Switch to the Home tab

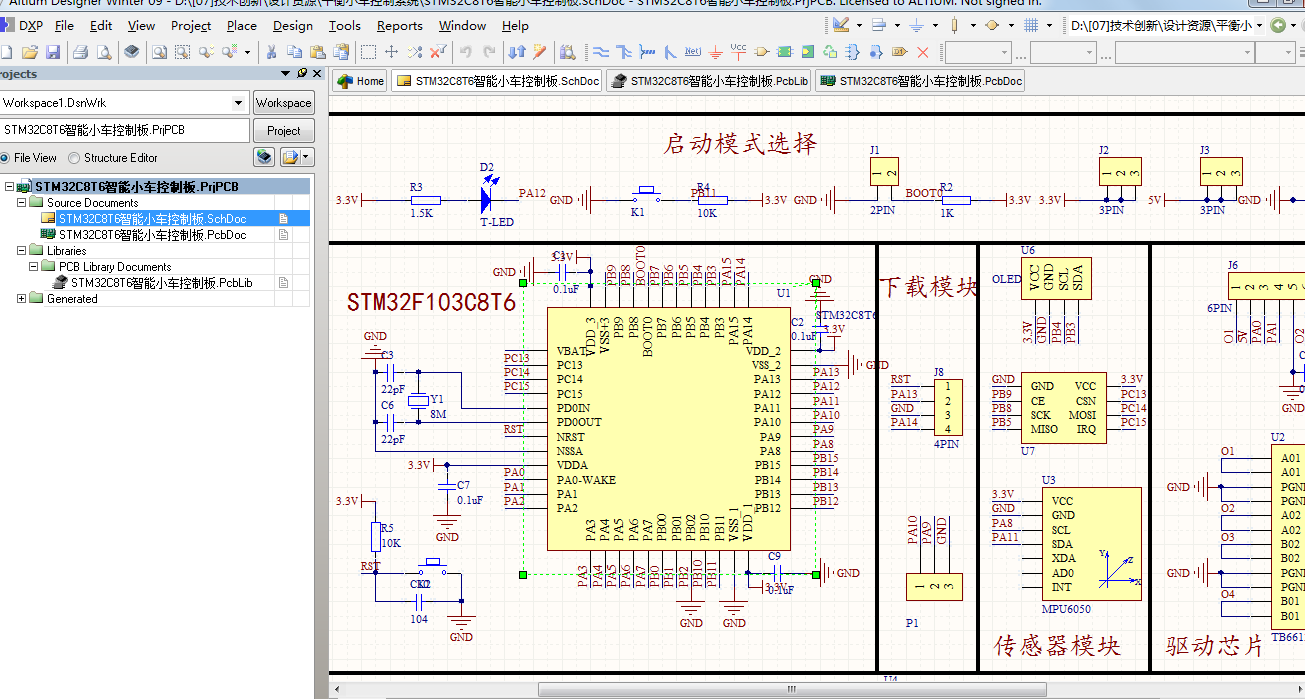[361, 82]
